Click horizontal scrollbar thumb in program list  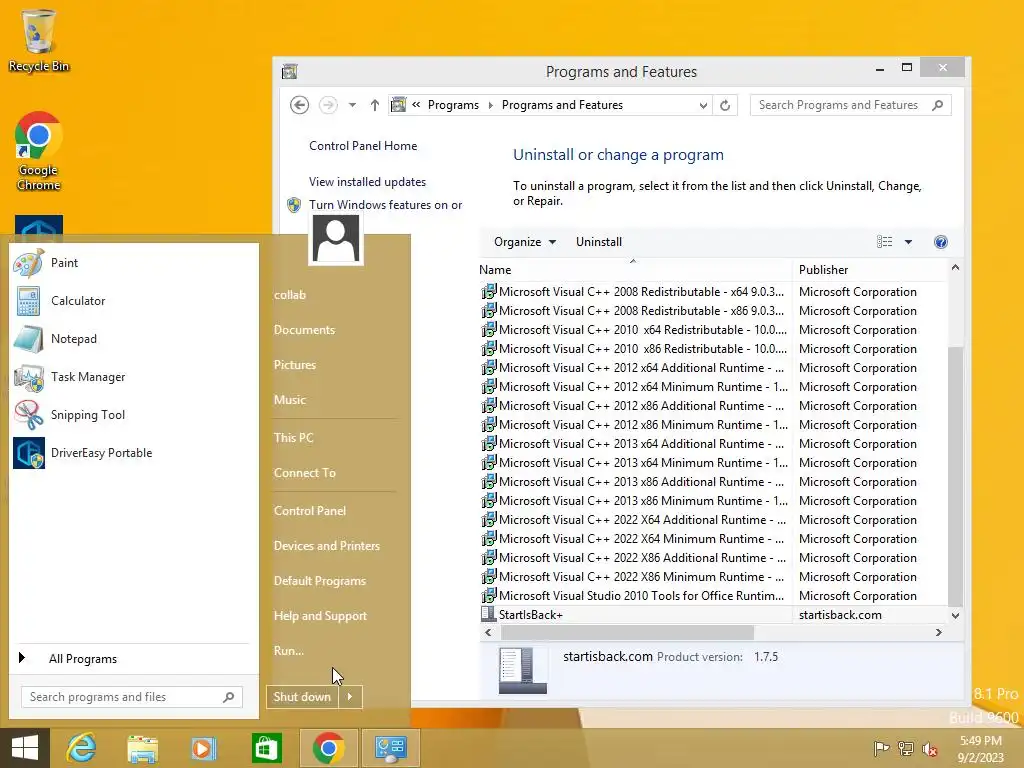[627, 633]
